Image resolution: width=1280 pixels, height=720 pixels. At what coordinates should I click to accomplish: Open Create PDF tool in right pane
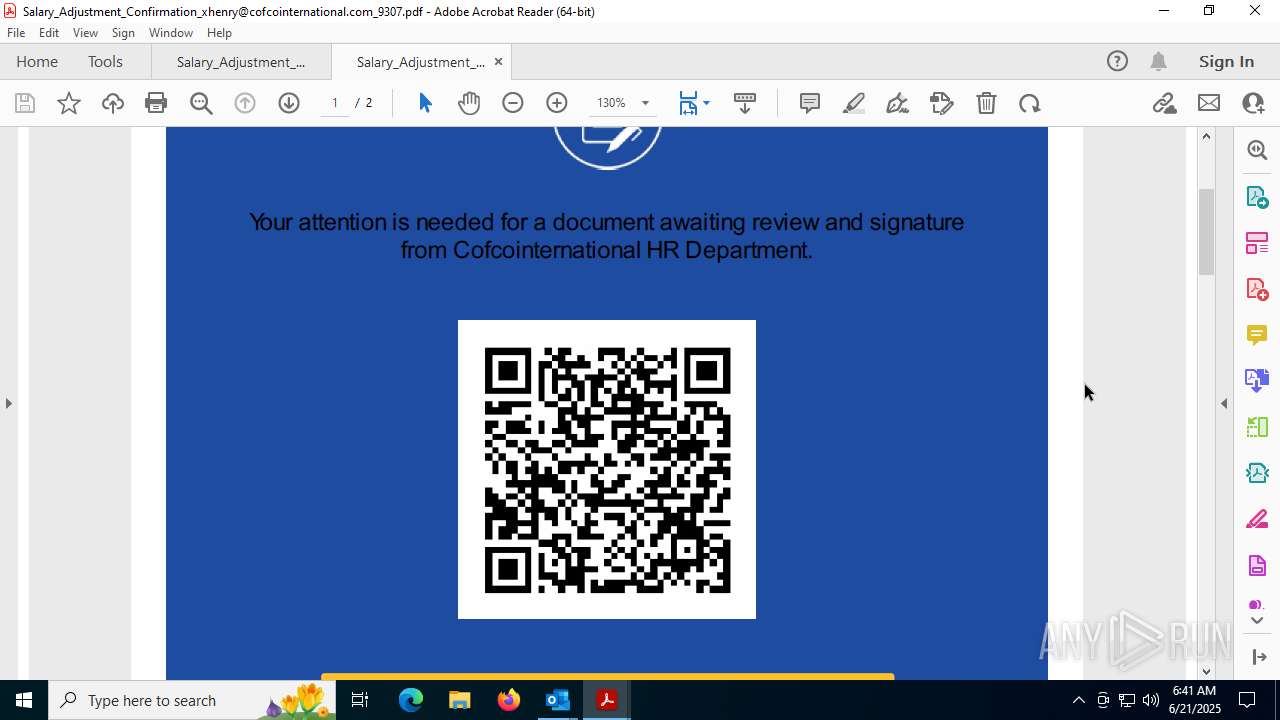tap(1257, 289)
